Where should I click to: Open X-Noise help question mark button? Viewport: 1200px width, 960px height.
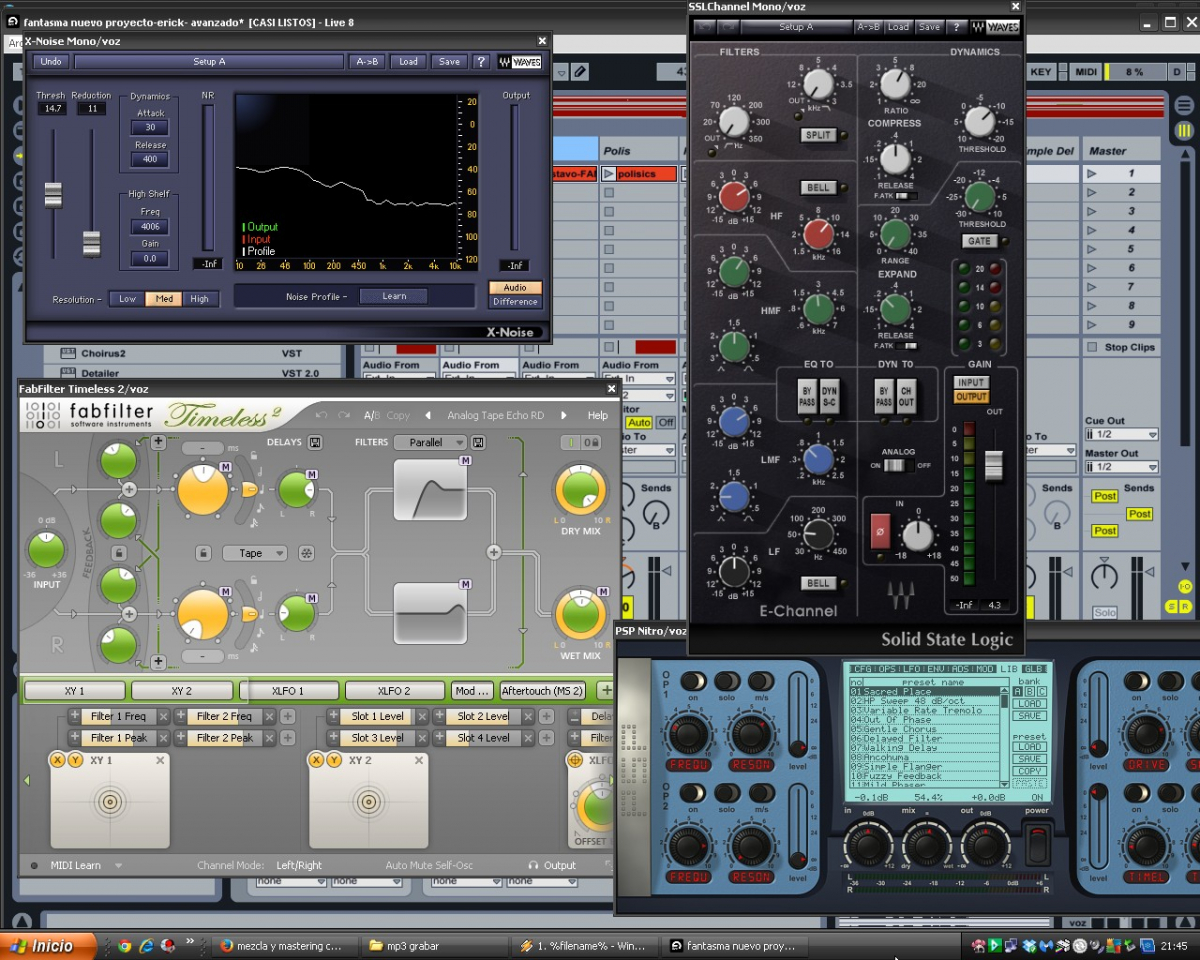tap(481, 62)
